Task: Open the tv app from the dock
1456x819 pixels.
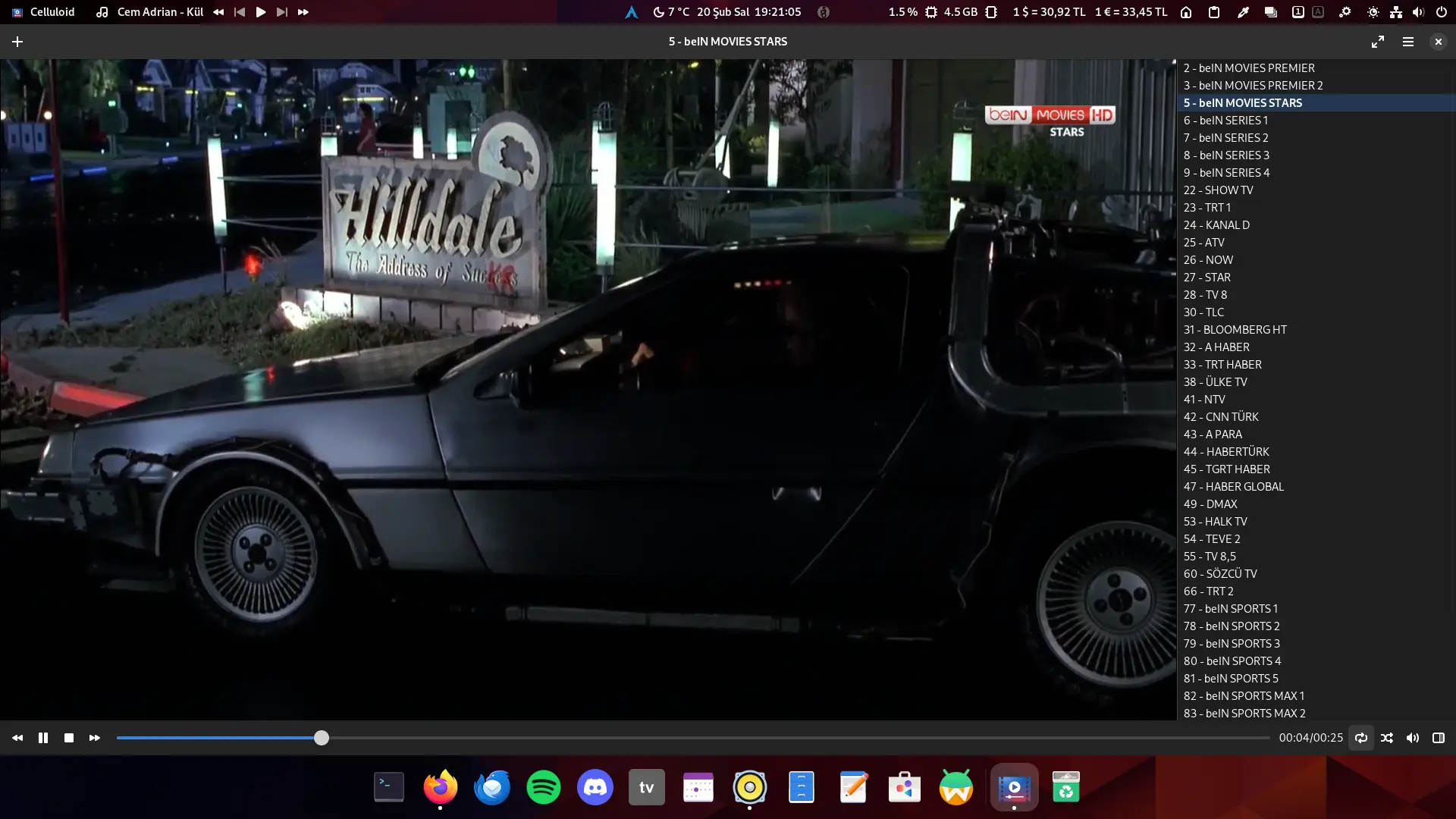Action: coord(647,788)
